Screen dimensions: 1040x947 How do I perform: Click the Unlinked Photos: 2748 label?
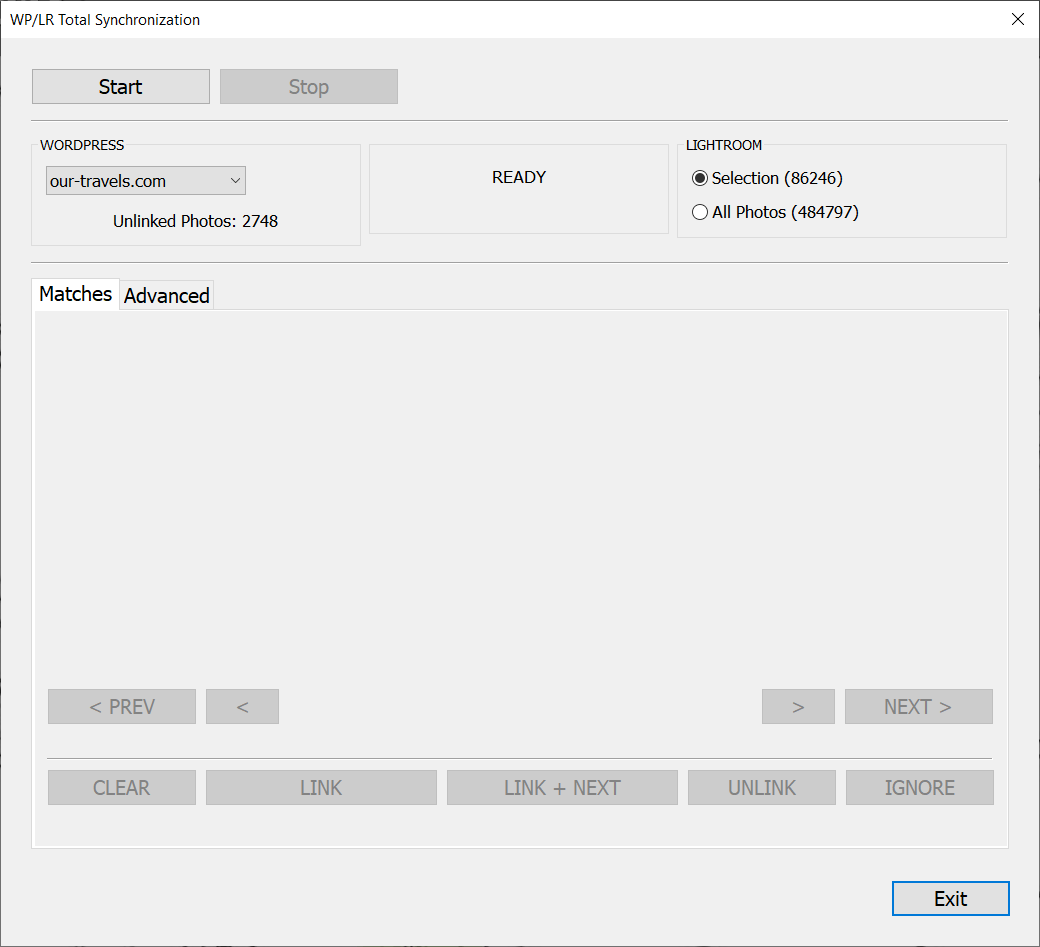pos(195,221)
